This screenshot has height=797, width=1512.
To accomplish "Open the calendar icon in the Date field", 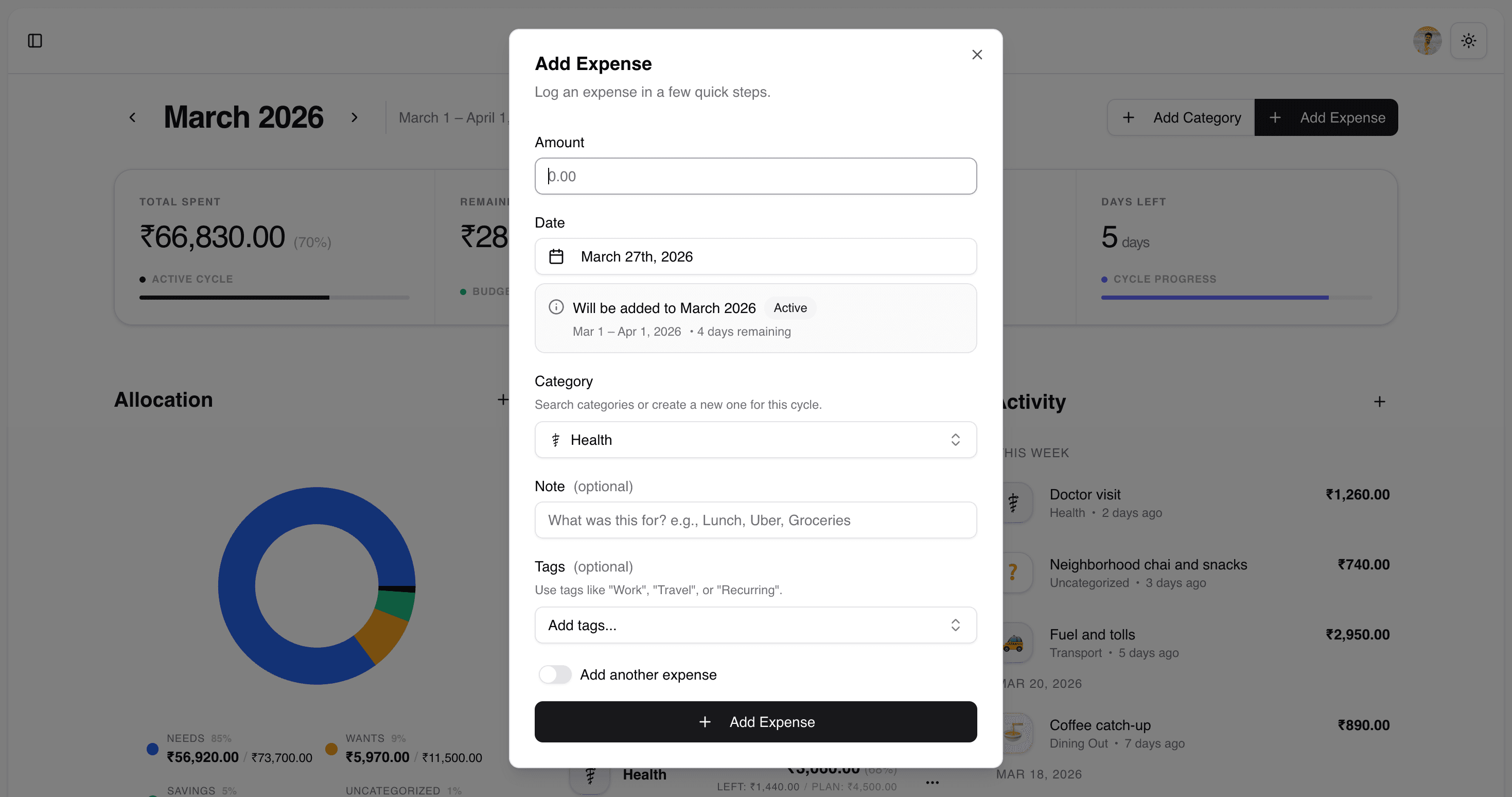I will pos(556,256).
